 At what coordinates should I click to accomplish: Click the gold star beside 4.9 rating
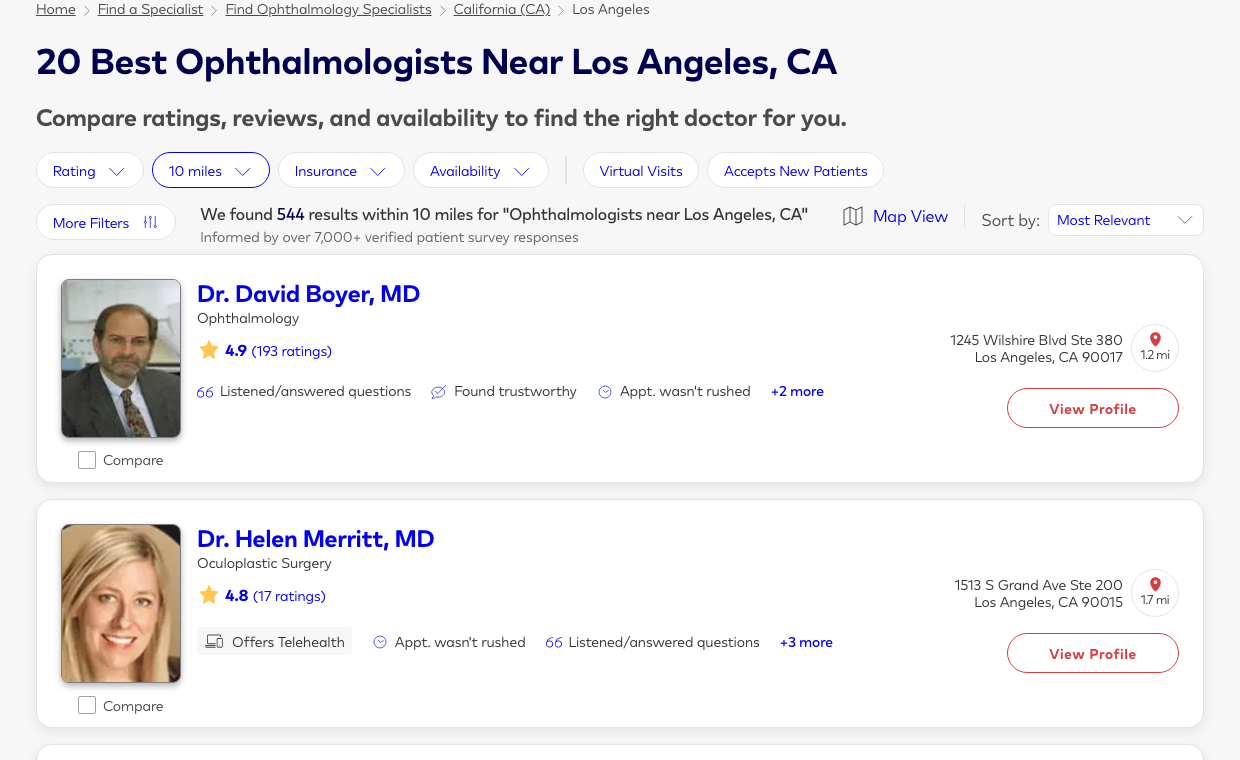209,350
